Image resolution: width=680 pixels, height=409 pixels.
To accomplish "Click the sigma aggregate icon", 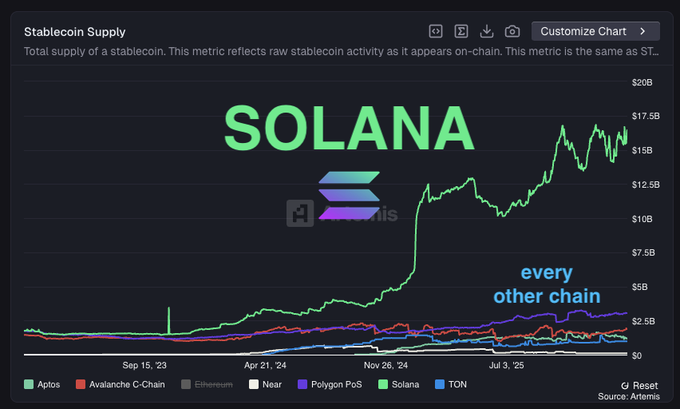I will (461, 31).
